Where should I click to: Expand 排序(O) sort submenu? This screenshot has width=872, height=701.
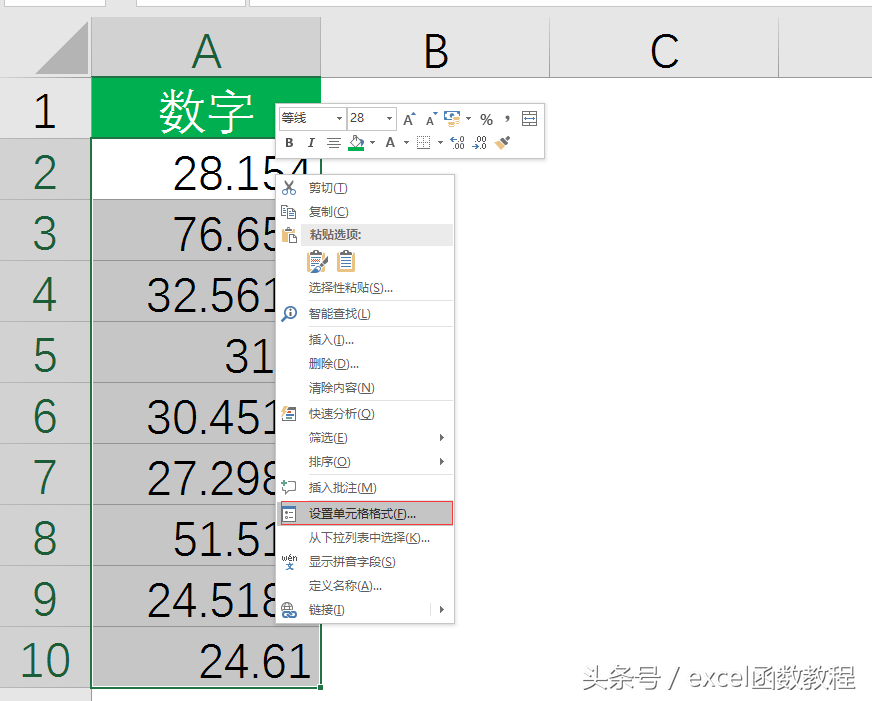(x=365, y=462)
